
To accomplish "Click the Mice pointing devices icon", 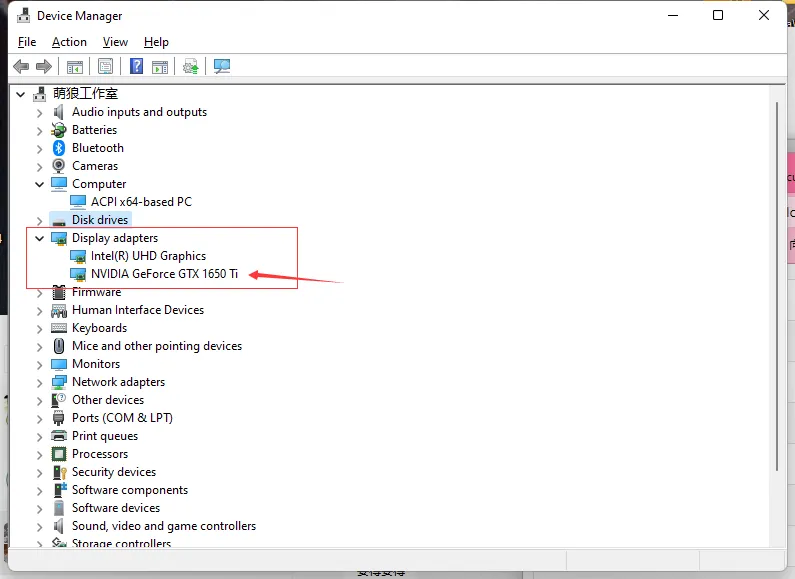I will (x=59, y=346).
